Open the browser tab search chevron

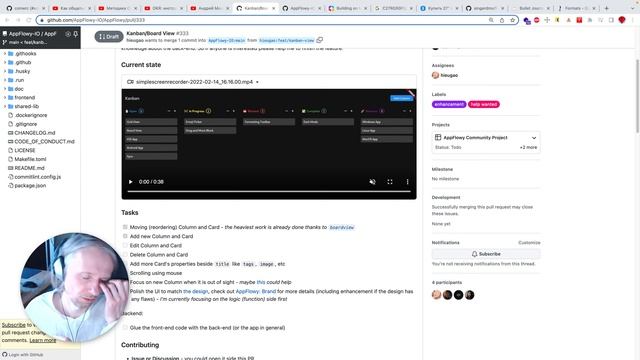pos(633,8)
